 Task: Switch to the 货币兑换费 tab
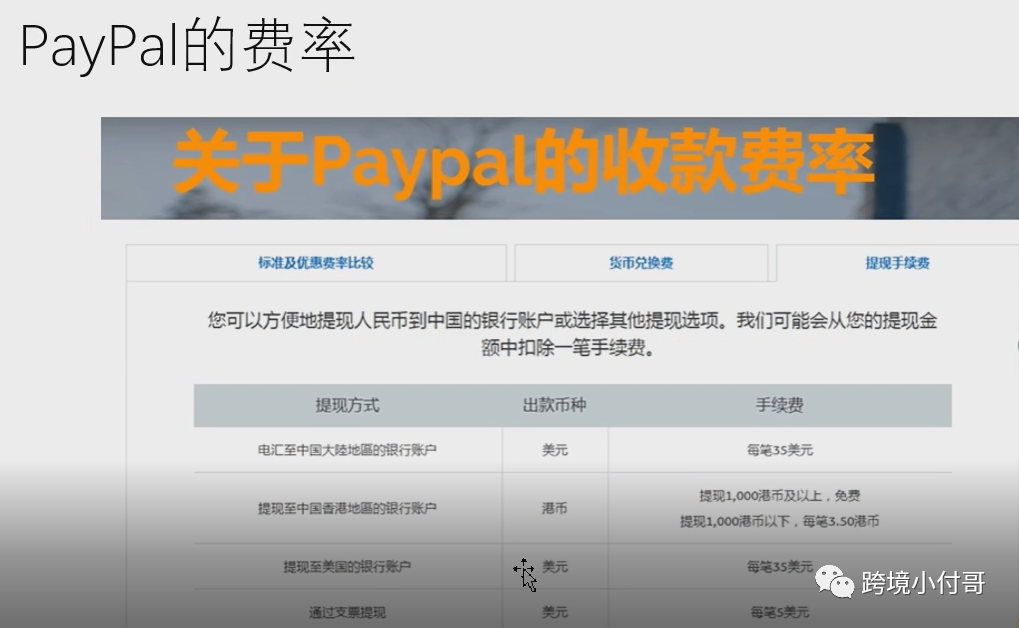640,261
